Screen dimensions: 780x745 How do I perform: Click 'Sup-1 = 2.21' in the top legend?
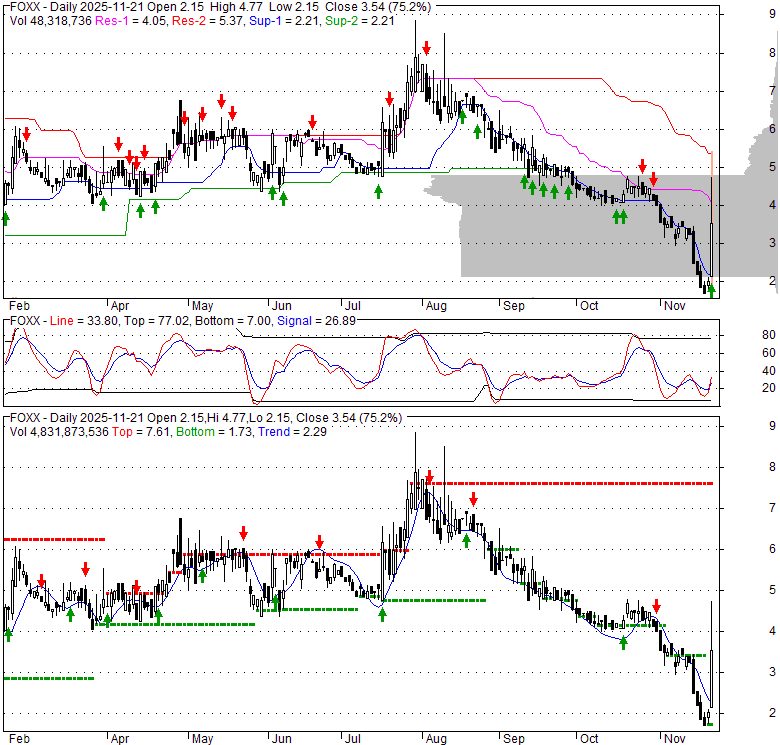coord(284,21)
